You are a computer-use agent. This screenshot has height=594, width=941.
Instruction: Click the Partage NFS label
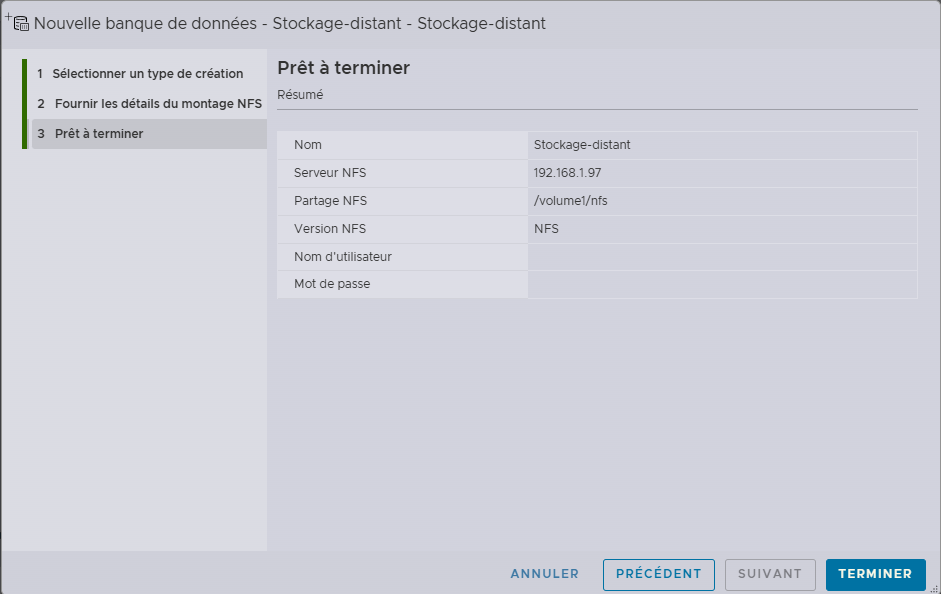tap(331, 201)
